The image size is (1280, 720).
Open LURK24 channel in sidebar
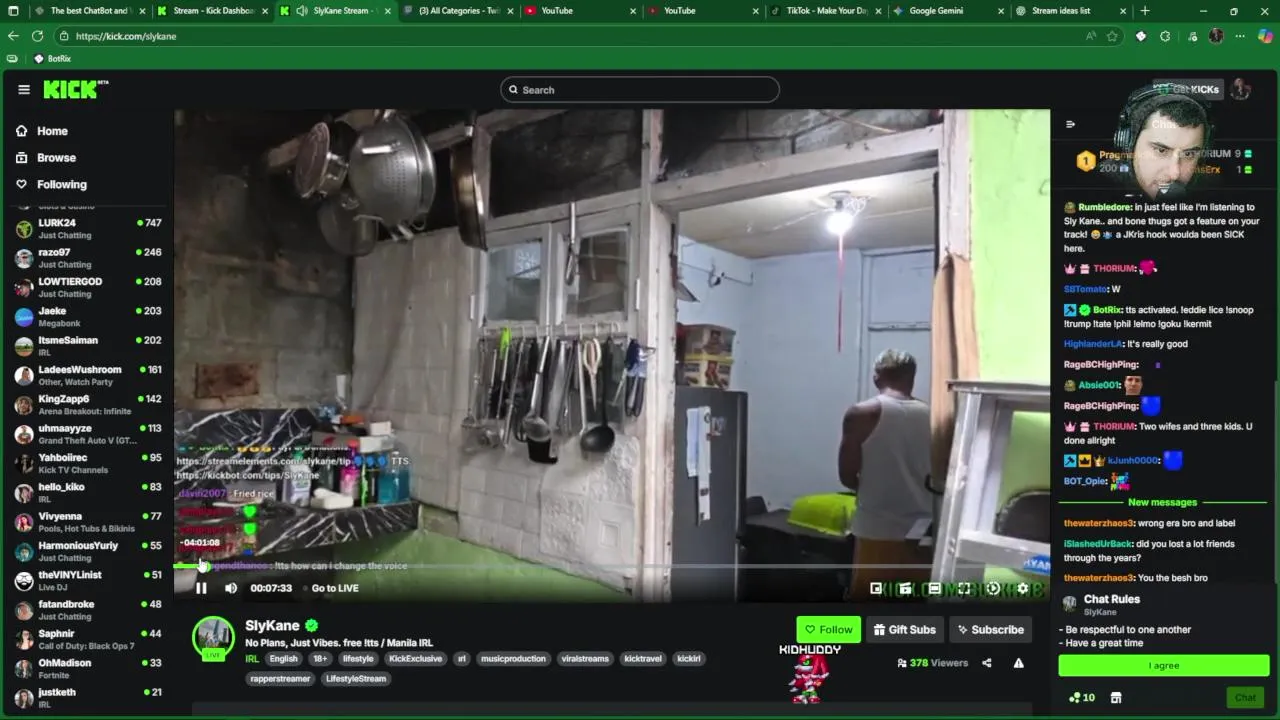point(87,229)
